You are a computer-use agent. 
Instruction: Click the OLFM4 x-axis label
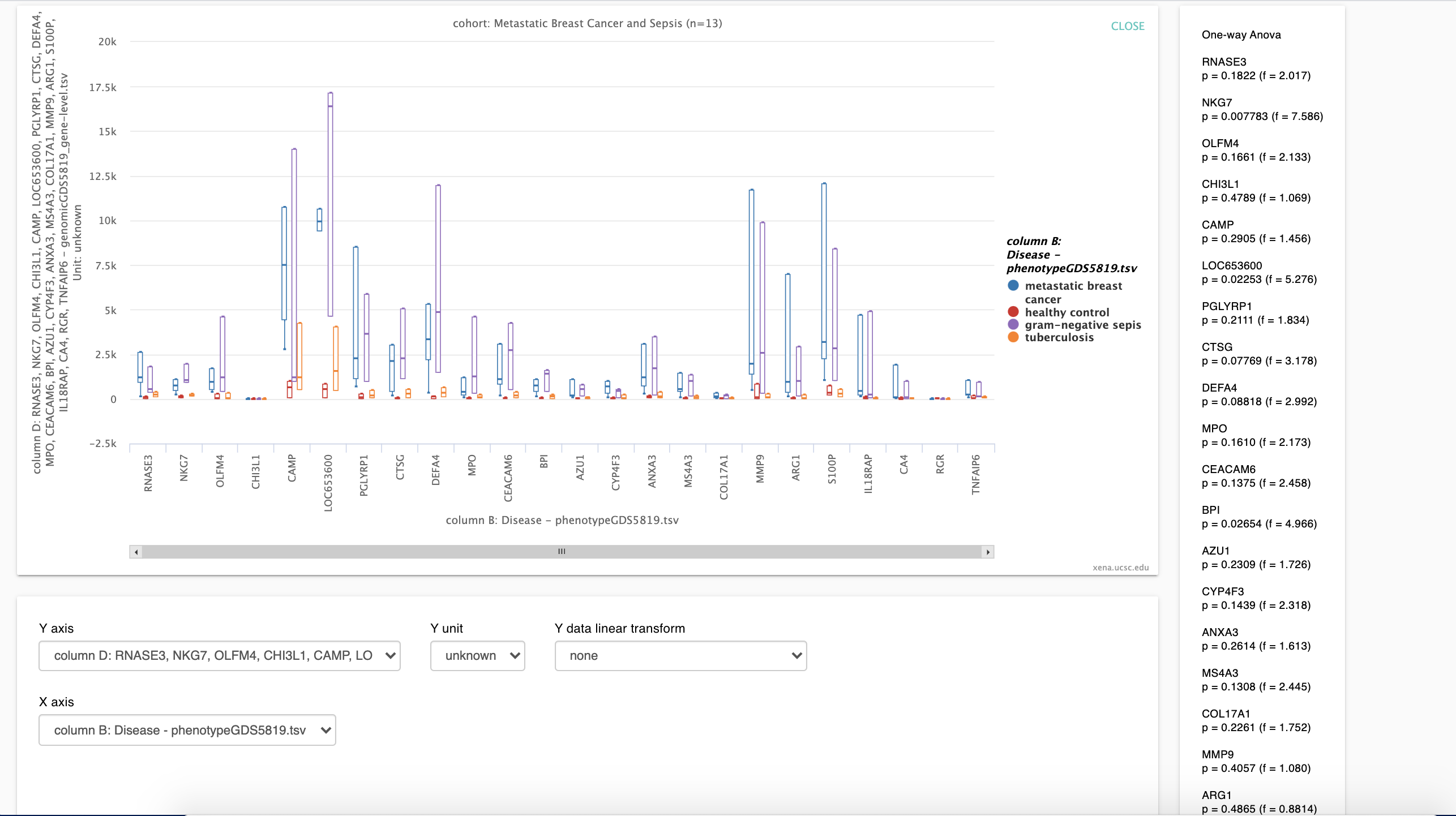(220, 471)
